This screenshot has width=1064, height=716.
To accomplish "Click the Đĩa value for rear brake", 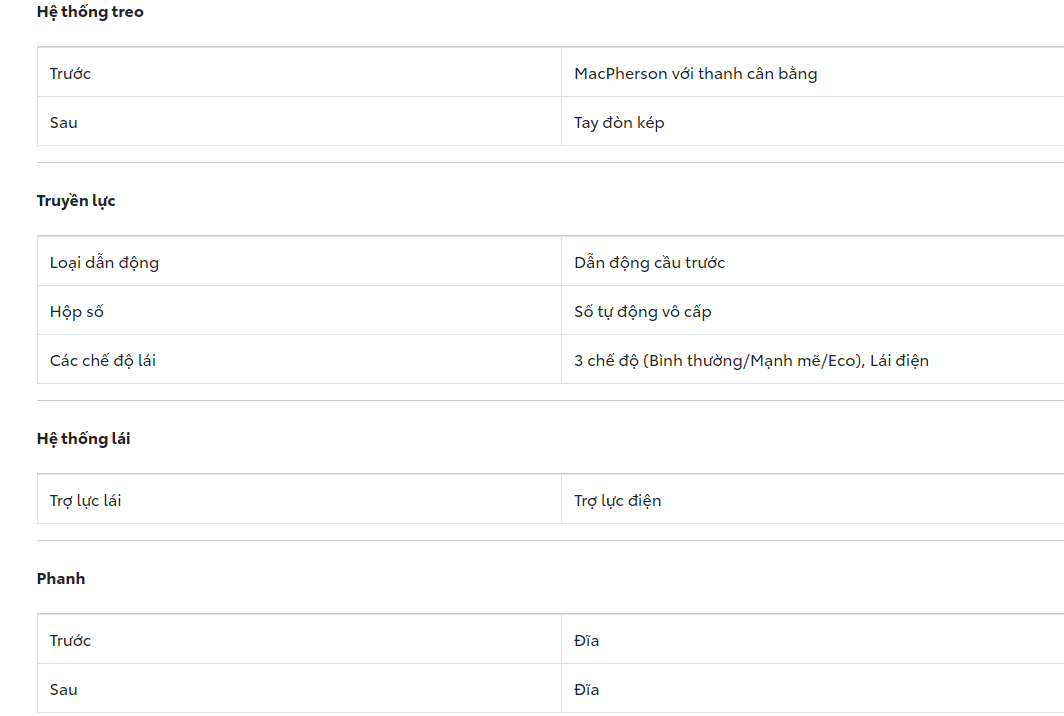I will [x=586, y=689].
